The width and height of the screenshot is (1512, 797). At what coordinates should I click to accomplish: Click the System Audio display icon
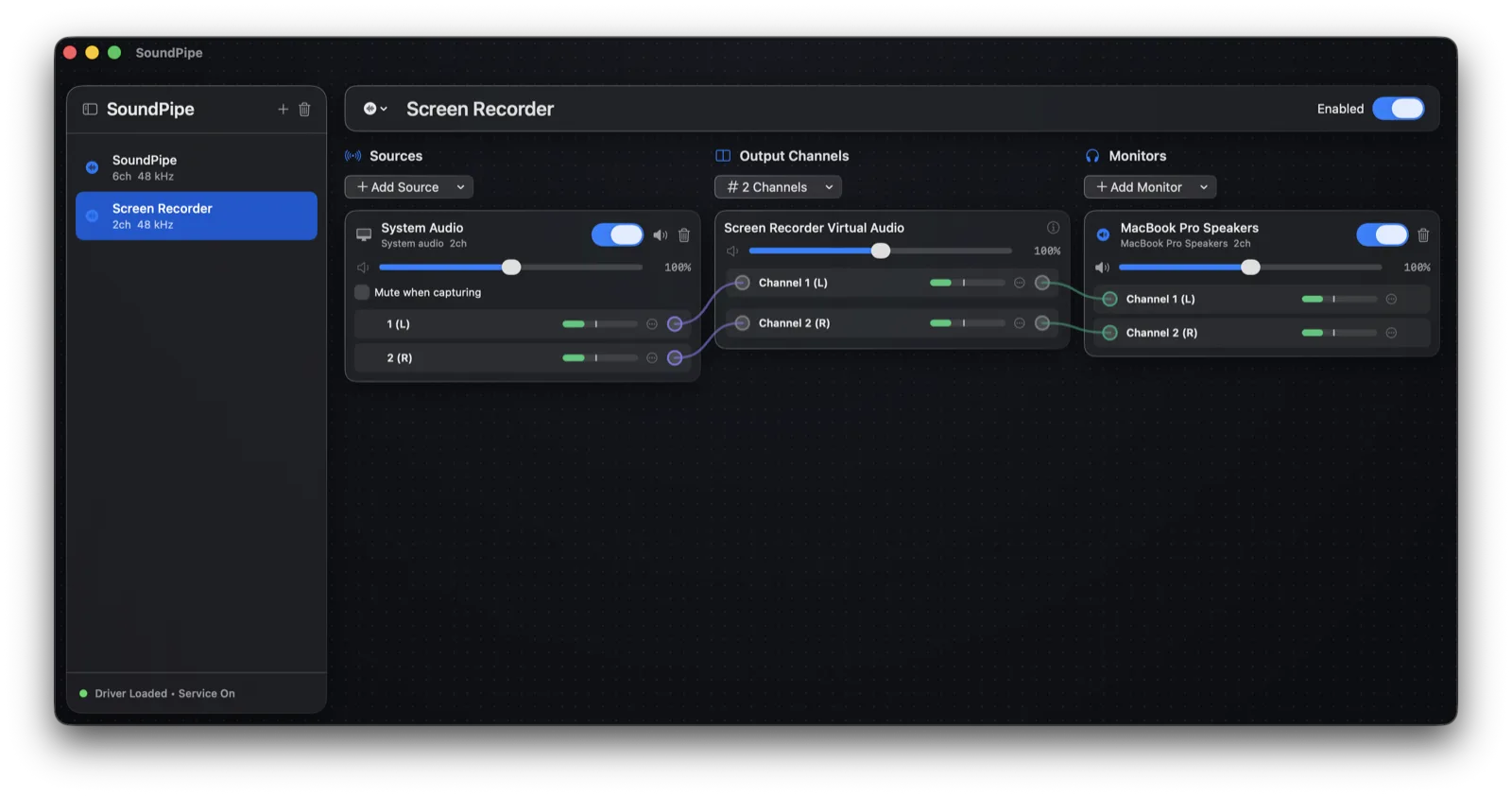coord(364,234)
